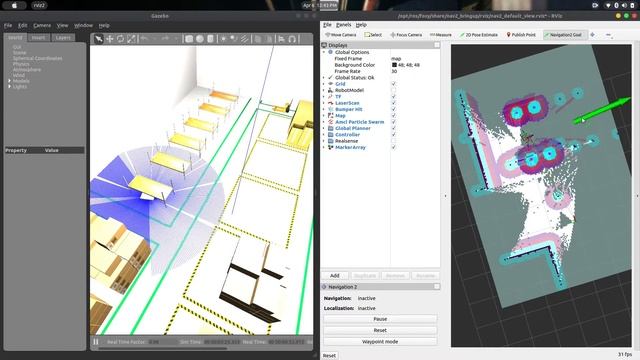Toggle the TF display checkbox
This screenshot has height=360, width=640.
coord(393,97)
